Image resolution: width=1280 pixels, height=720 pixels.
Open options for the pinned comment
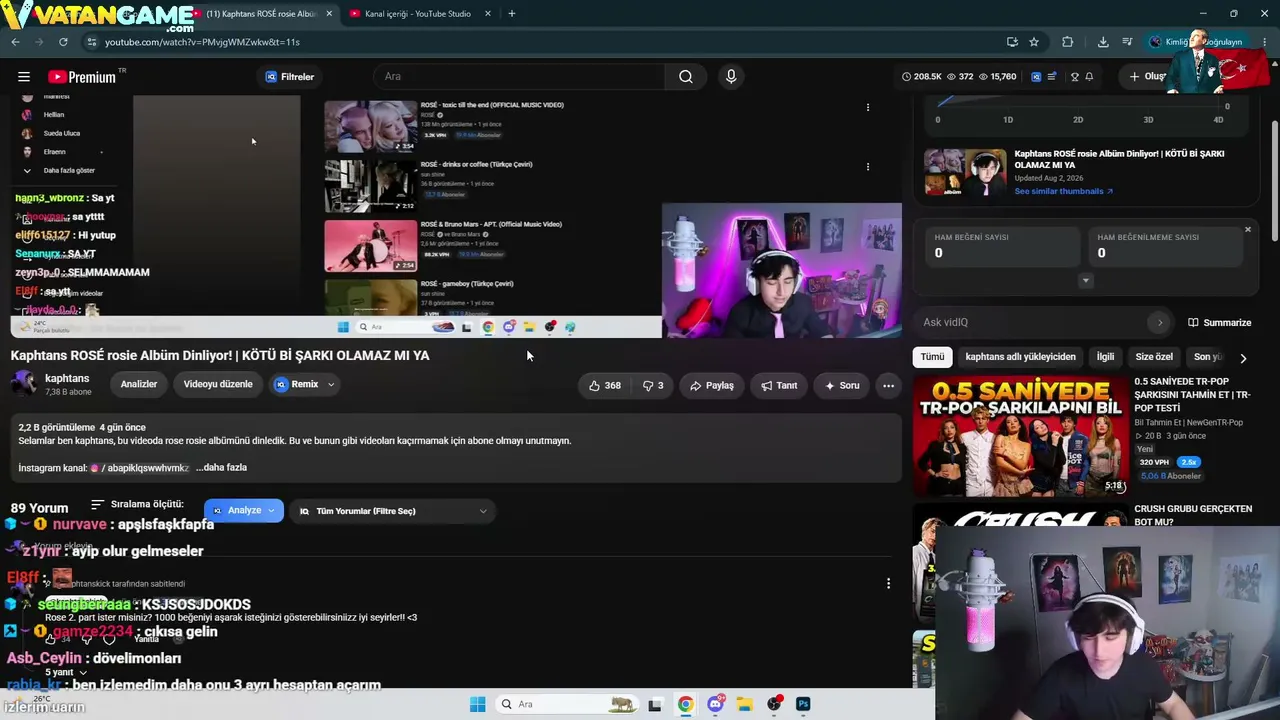888,583
